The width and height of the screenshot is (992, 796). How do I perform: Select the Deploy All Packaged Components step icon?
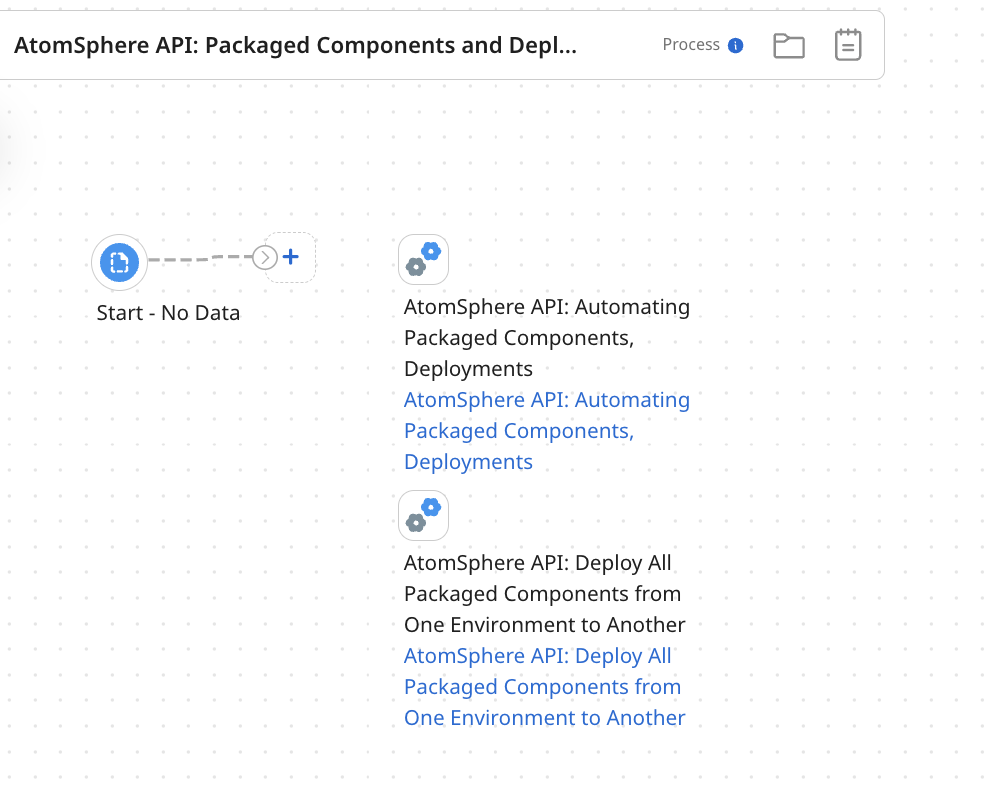coord(423,515)
